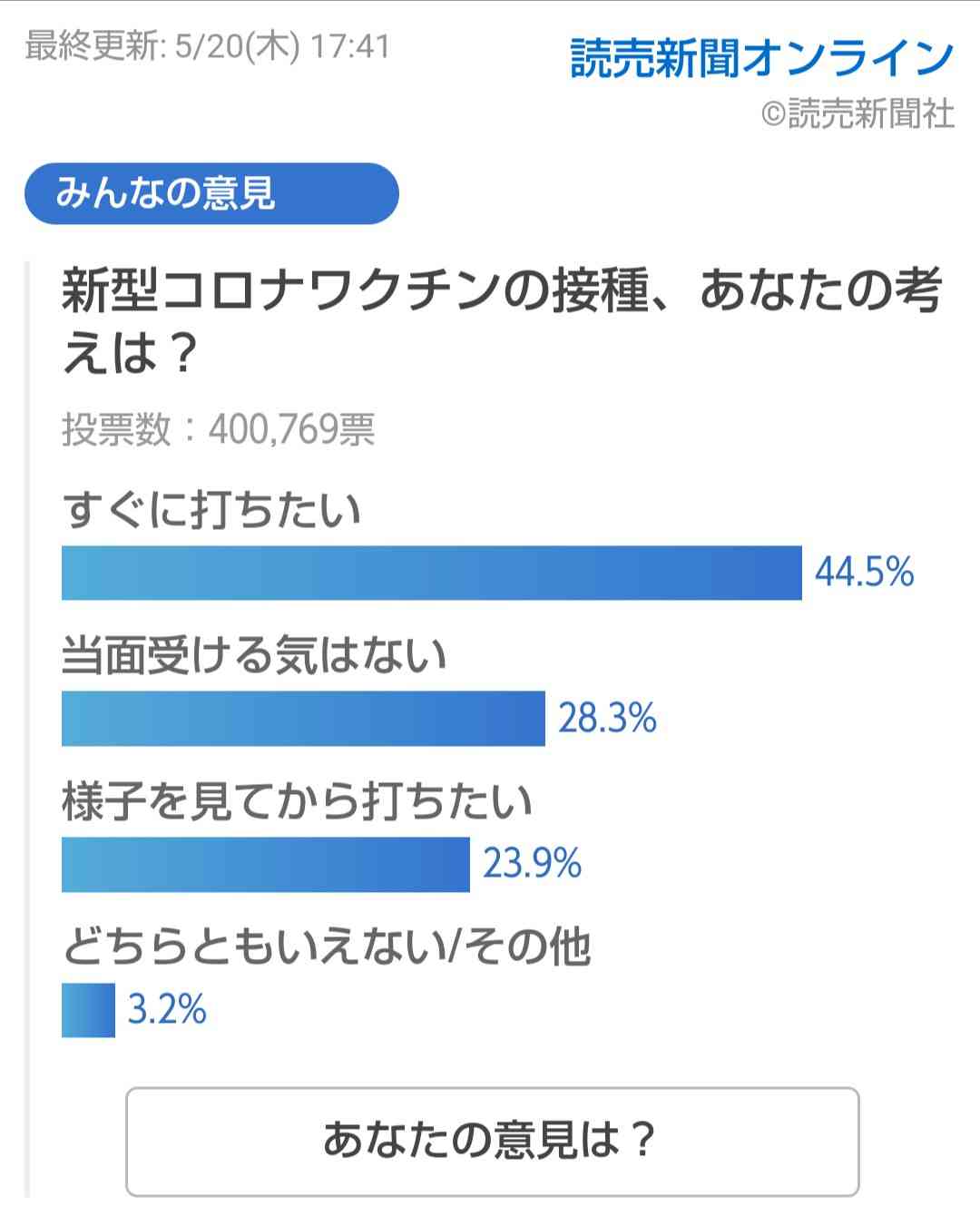Click the 投票数：400,769票 vote count
The image size is (980, 1226).
tap(219, 429)
